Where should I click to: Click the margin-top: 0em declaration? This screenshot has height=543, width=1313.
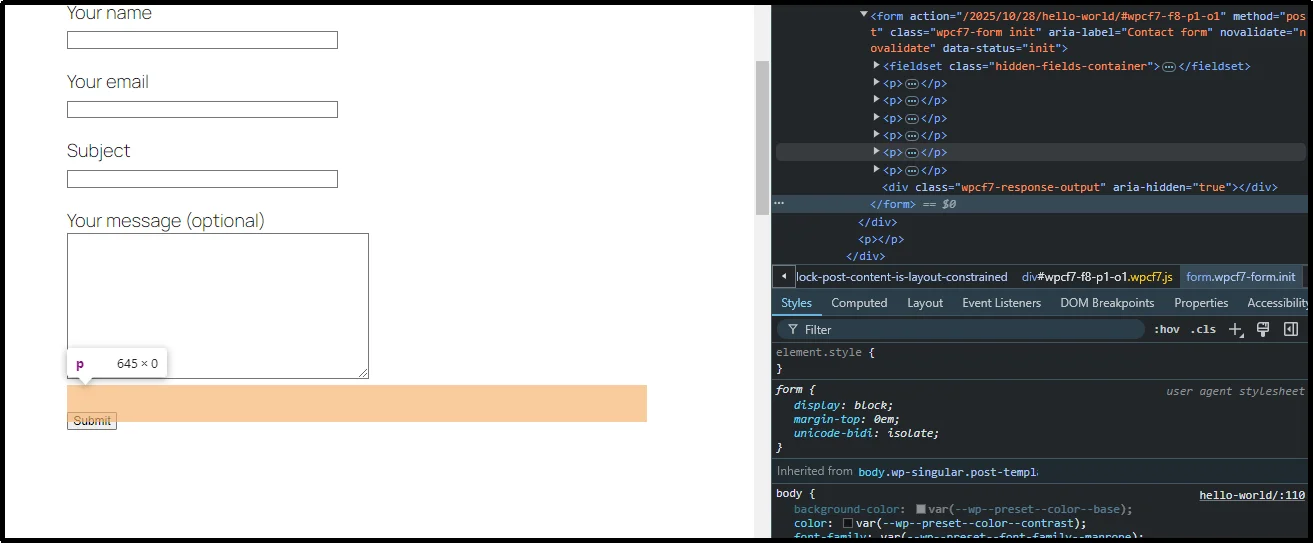[x=847, y=419]
